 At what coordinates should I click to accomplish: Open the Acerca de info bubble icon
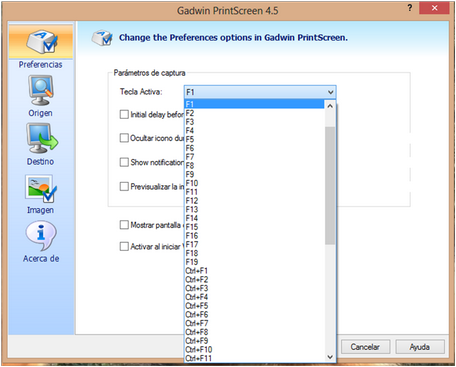41,236
